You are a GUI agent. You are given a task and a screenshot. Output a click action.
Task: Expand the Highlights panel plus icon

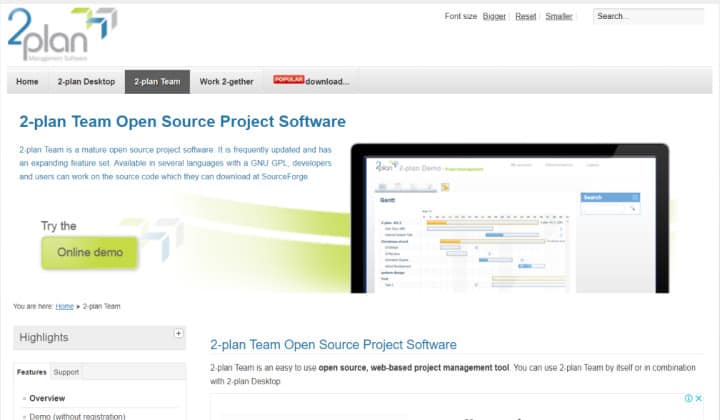(x=179, y=333)
